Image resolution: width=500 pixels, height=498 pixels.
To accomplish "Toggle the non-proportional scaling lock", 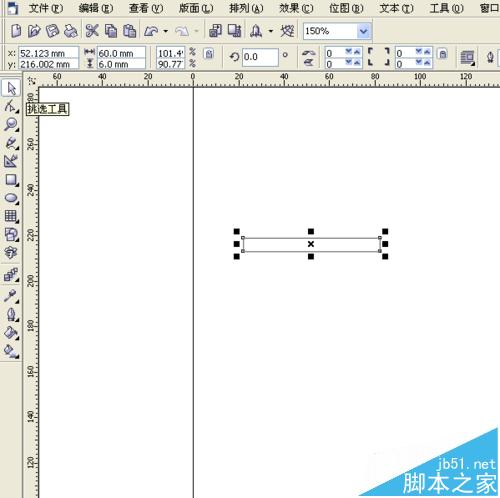I will coord(209,53).
